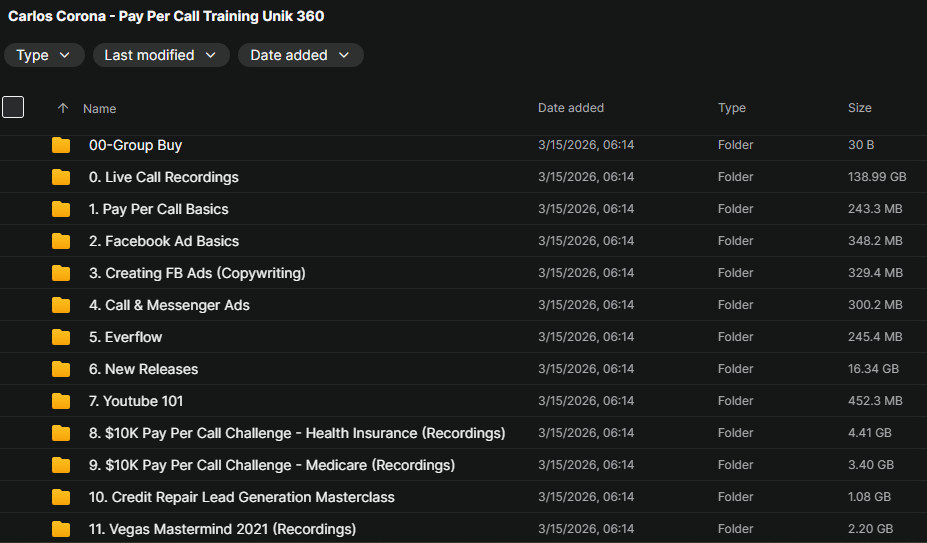Click the folder icon for Facebook Ad Basics
The height and width of the screenshot is (543, 927).
click(61, 241)
